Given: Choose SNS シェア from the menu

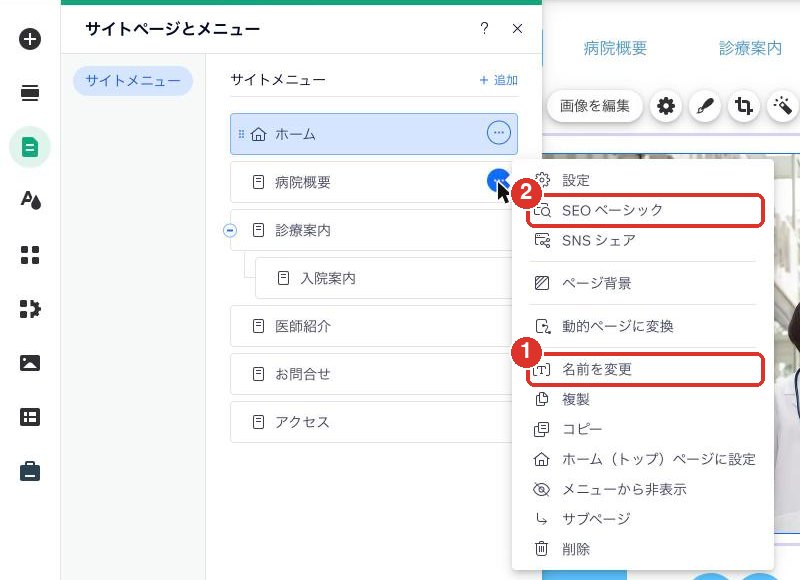Looking at the screenshot, I should coord(643,240).
